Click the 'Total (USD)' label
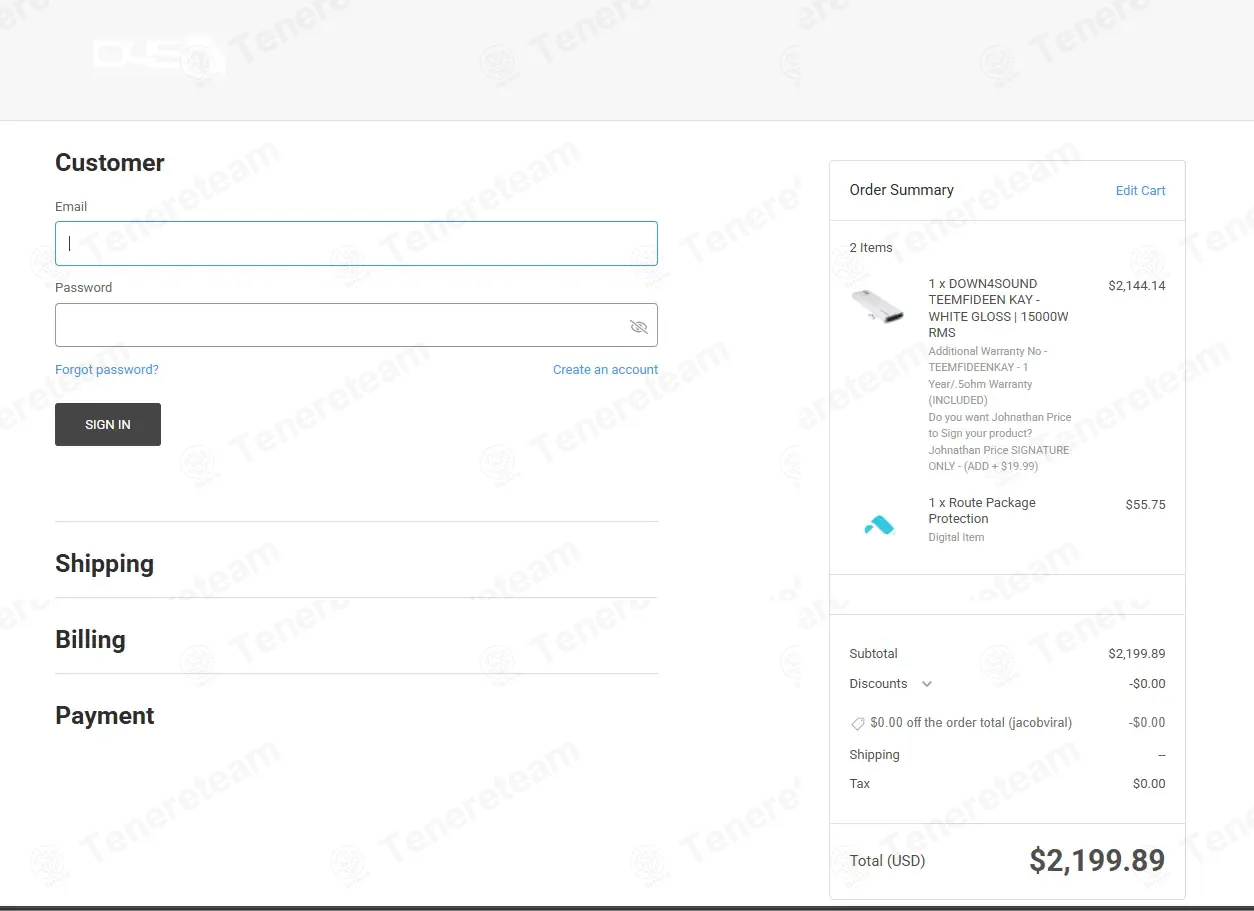The height and width of the screenshot is (911, 1254). point(887,861)
